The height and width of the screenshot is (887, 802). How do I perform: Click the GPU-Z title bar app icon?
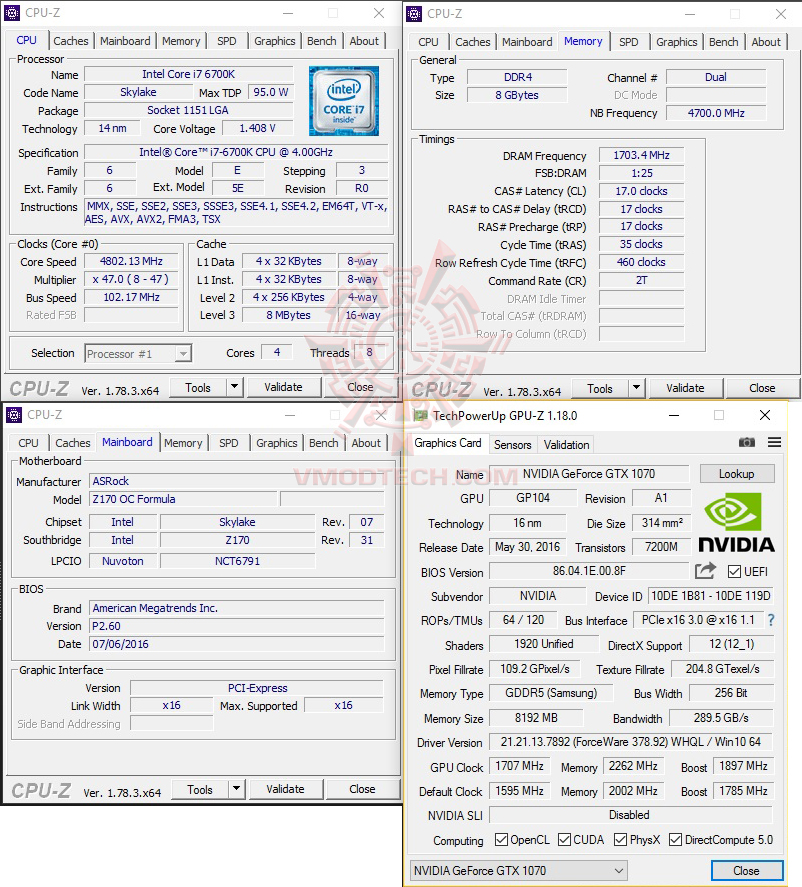point(420,416)
